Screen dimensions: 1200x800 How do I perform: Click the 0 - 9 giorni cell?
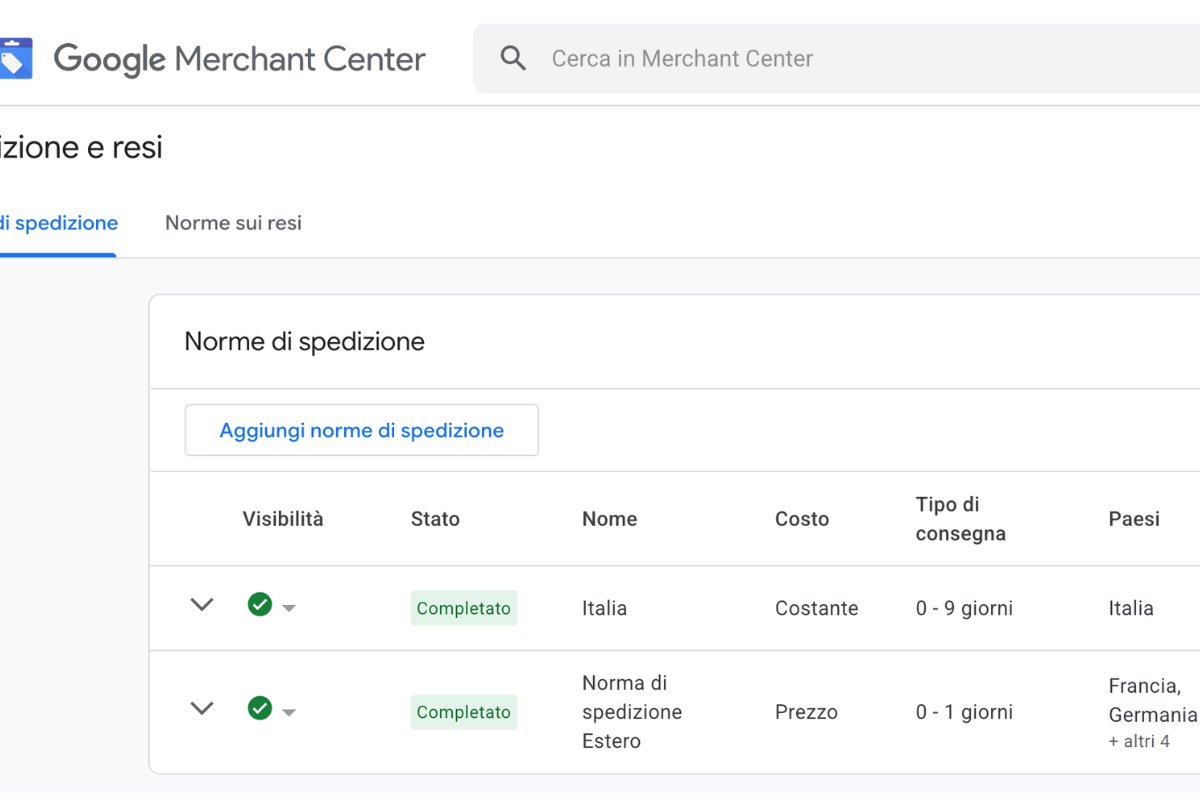point(964,608)
